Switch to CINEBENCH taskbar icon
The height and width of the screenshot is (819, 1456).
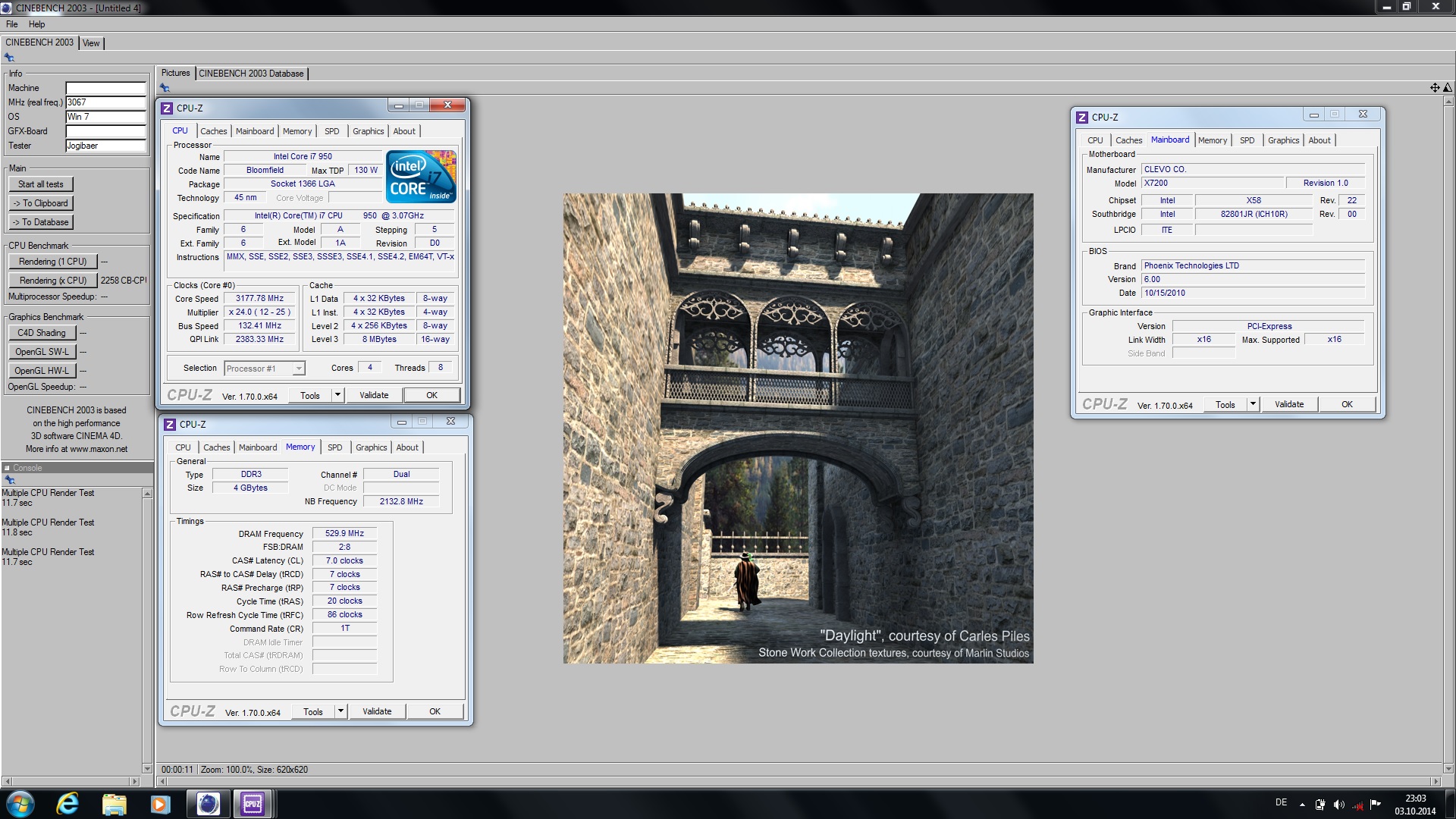(207, 804)
